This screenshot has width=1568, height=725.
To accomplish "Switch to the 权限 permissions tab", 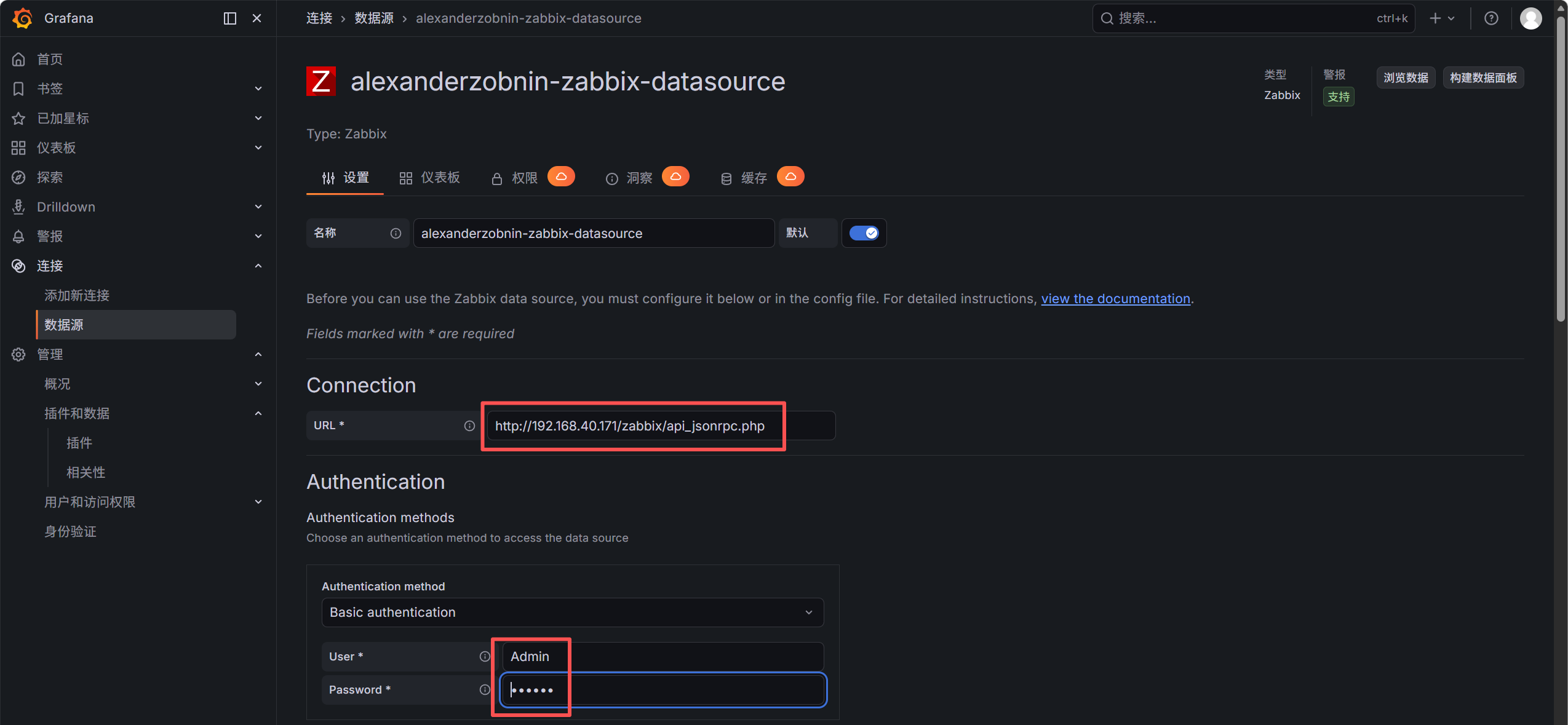I will pos(514,178).
